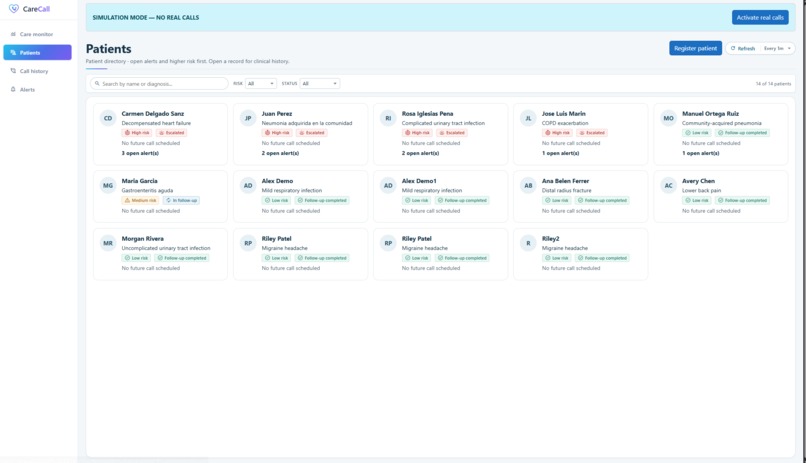Click the search magnifier icon
This screenshot has width=806, height=463.
[x=97, y=83]
